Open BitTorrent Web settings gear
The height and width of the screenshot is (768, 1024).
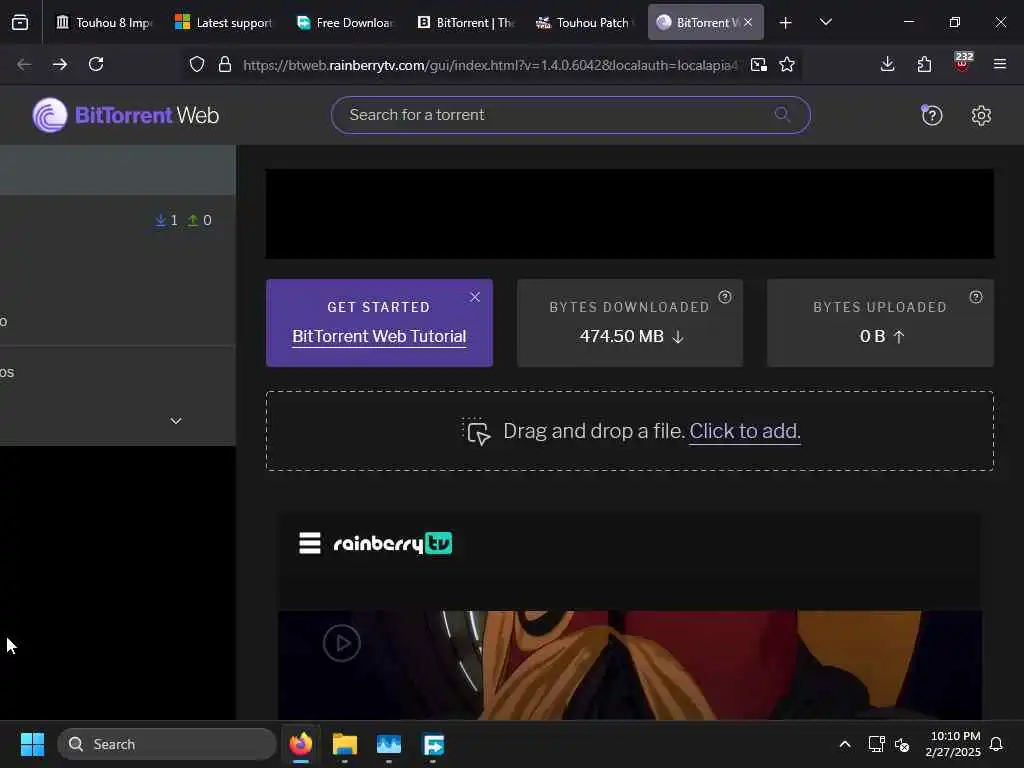tap(981, 116)
